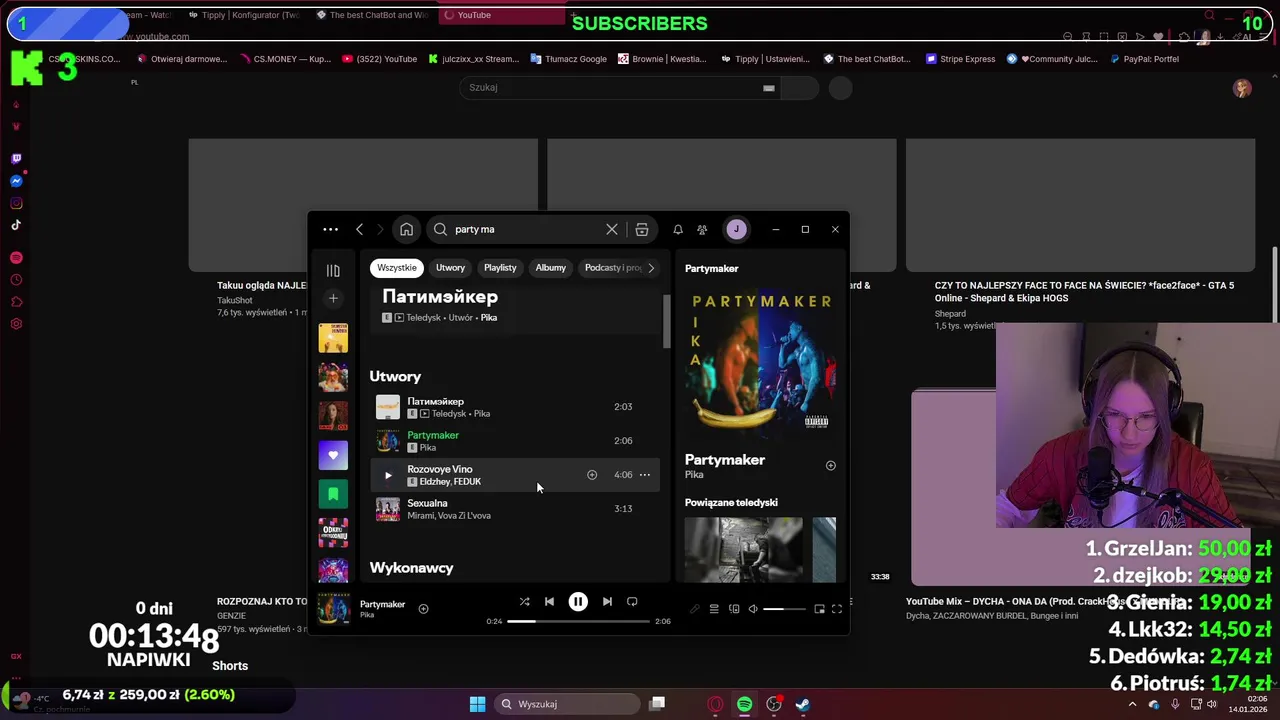This screenshot has width=1280, height=720.
Task: Open Windows Start menu
Action: tap(477, 704)
